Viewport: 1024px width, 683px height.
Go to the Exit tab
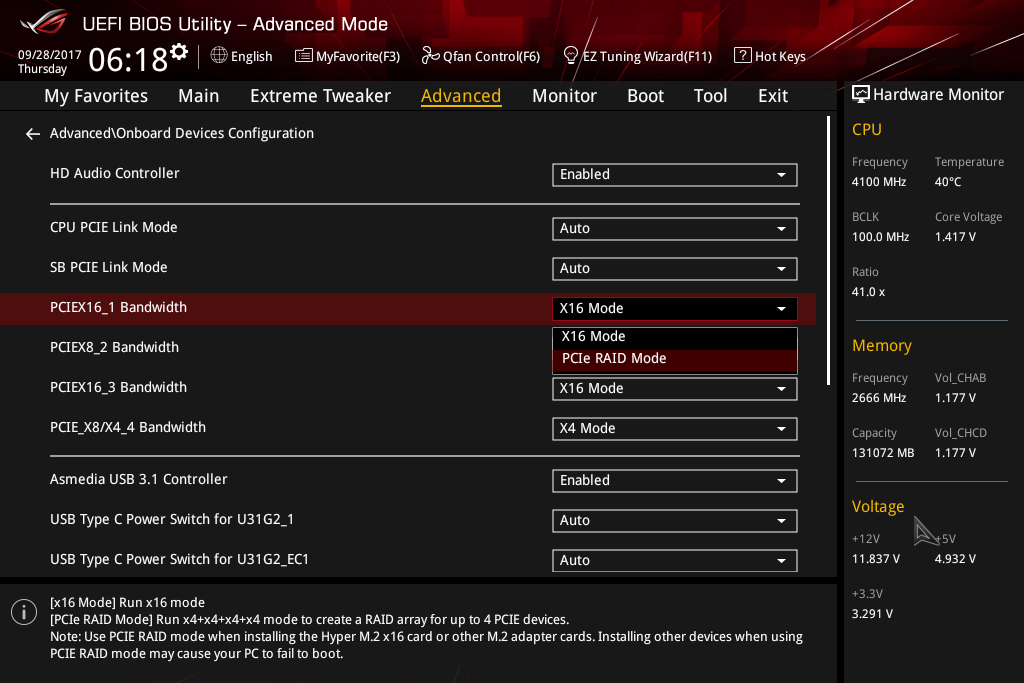[x=773, y=96]
